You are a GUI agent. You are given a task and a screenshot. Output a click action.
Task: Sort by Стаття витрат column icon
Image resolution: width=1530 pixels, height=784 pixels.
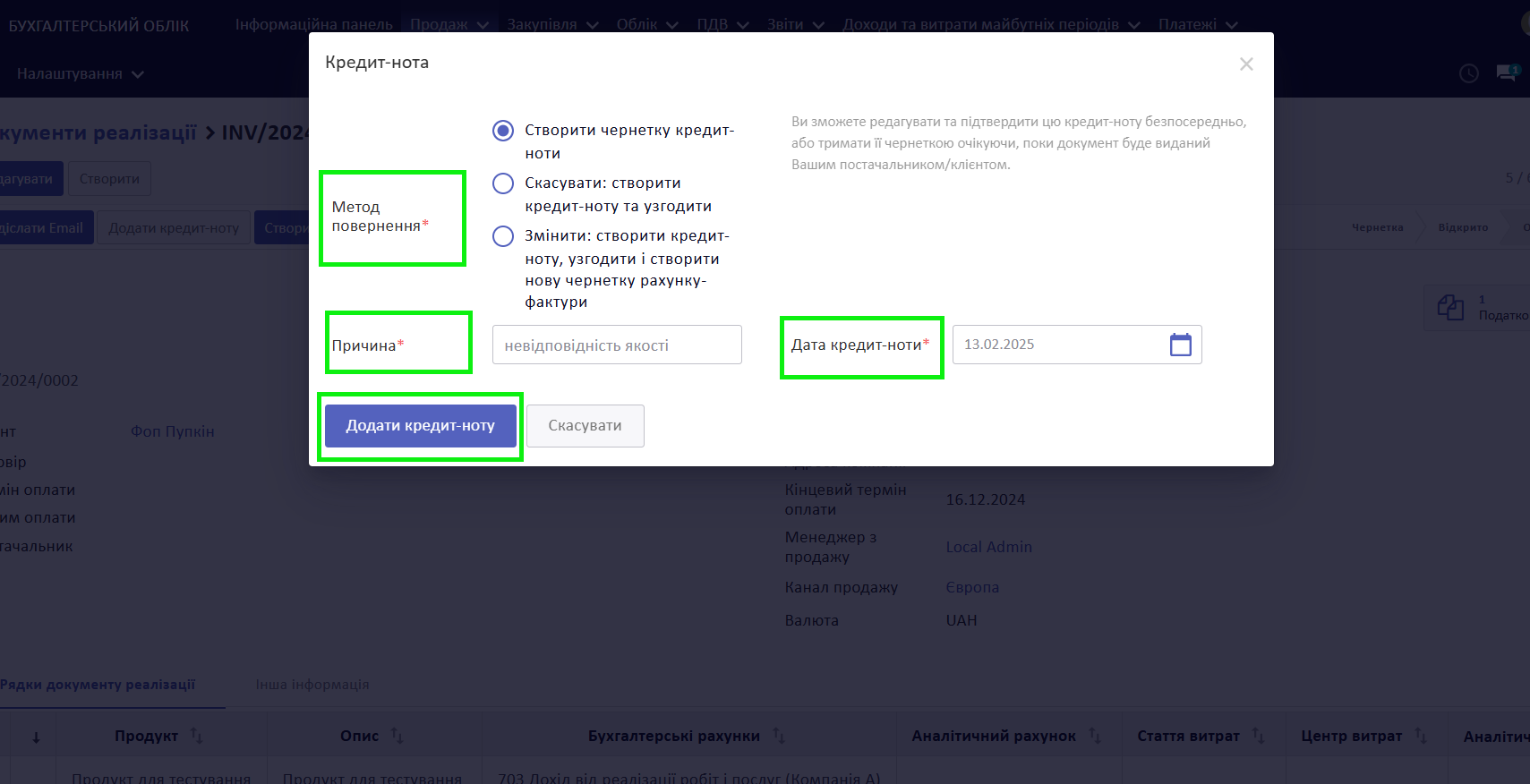click(1259, 736)
